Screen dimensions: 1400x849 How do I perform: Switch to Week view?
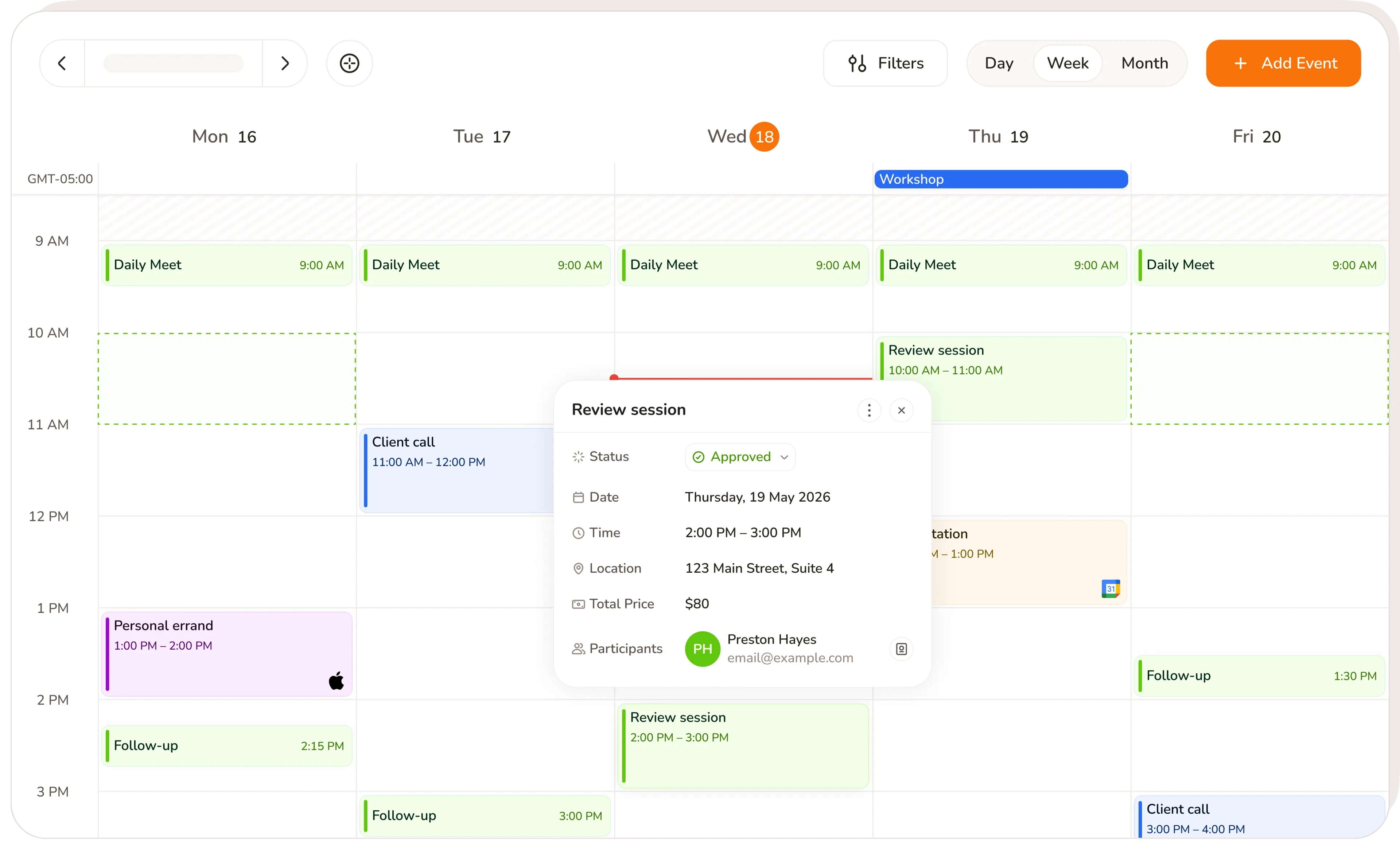point(1067,63)
